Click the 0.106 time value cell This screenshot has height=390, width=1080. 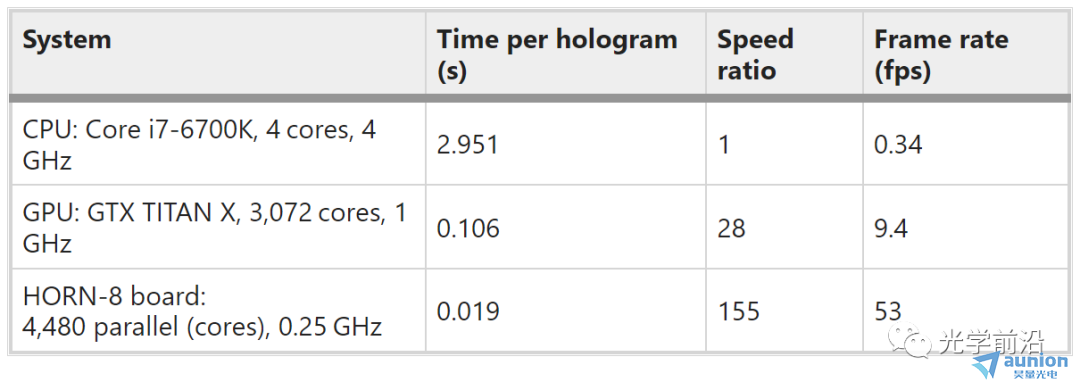tap(468, 228)
